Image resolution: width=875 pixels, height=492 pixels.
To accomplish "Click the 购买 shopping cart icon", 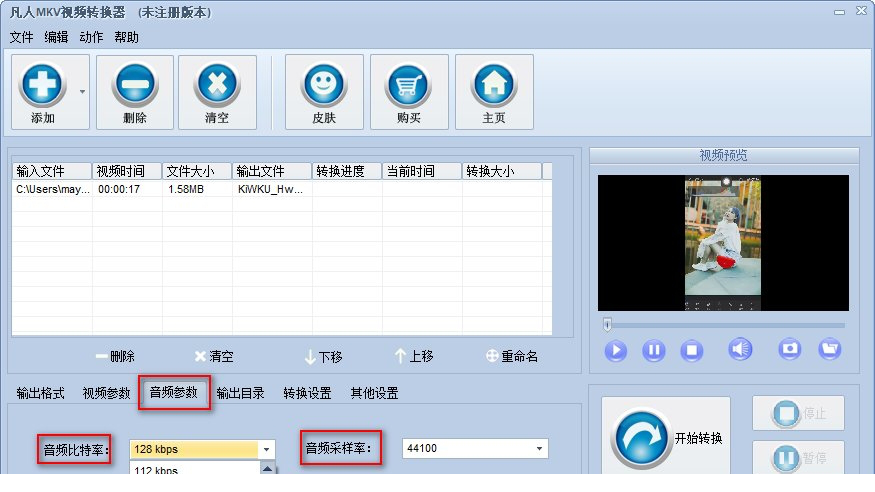I will (408, 85).
